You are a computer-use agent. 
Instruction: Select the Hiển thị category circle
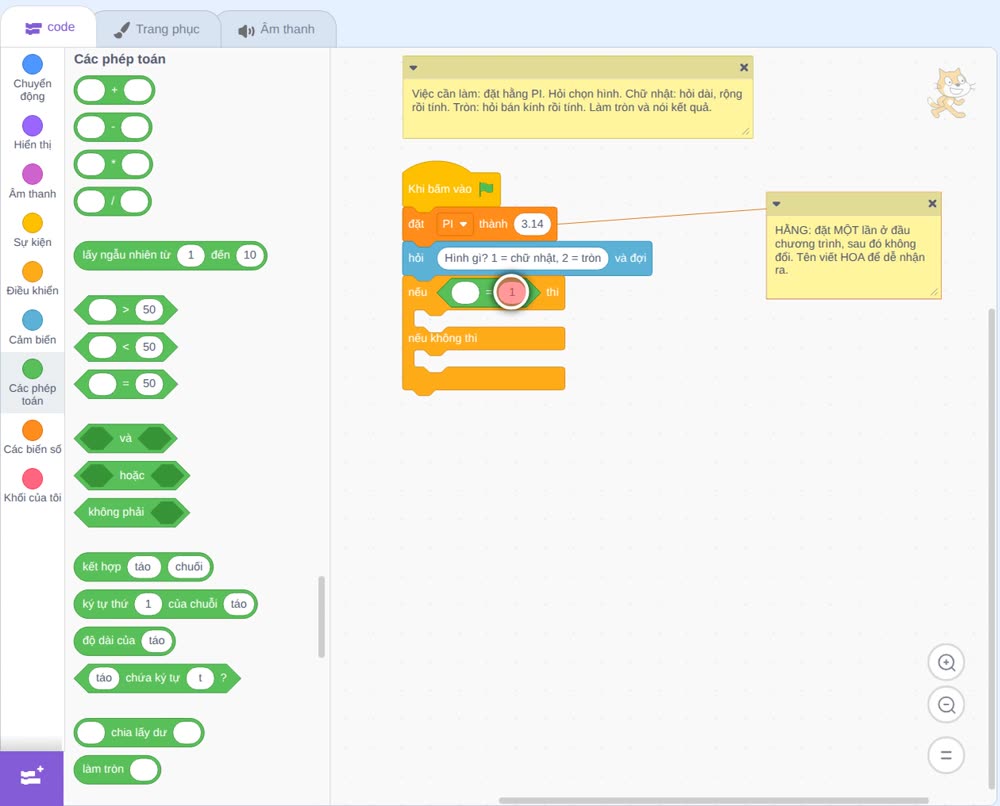pos(33,126)
